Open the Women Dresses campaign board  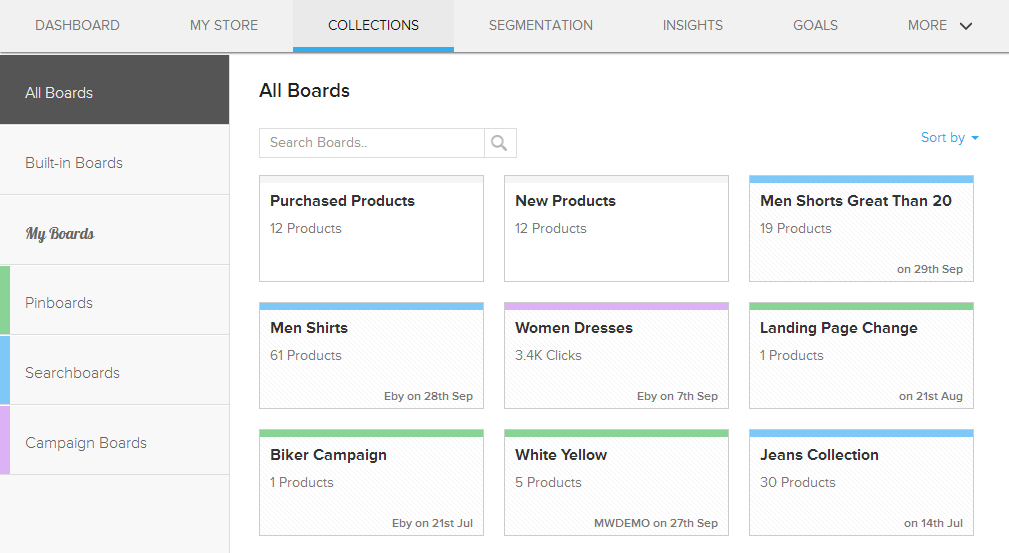coord(616,356)
